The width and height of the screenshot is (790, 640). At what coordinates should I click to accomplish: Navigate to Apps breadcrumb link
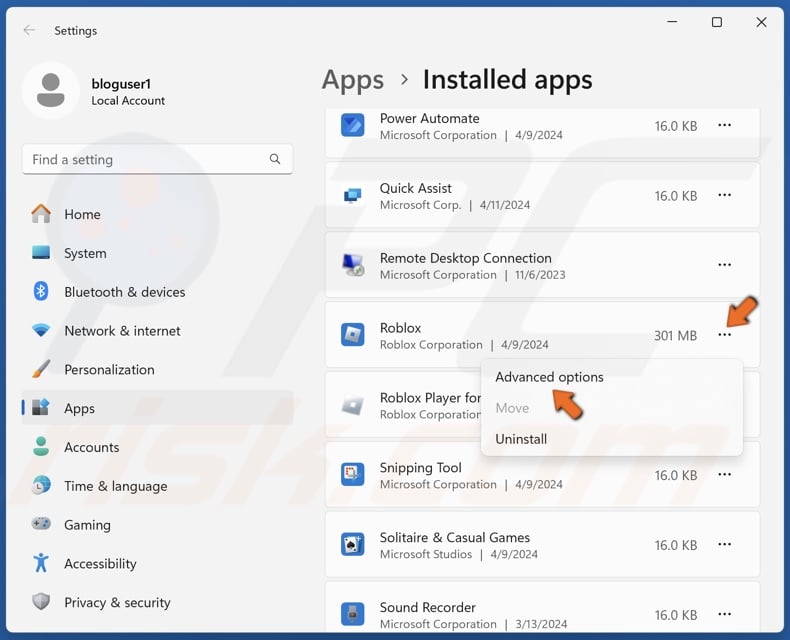(353, 80)
